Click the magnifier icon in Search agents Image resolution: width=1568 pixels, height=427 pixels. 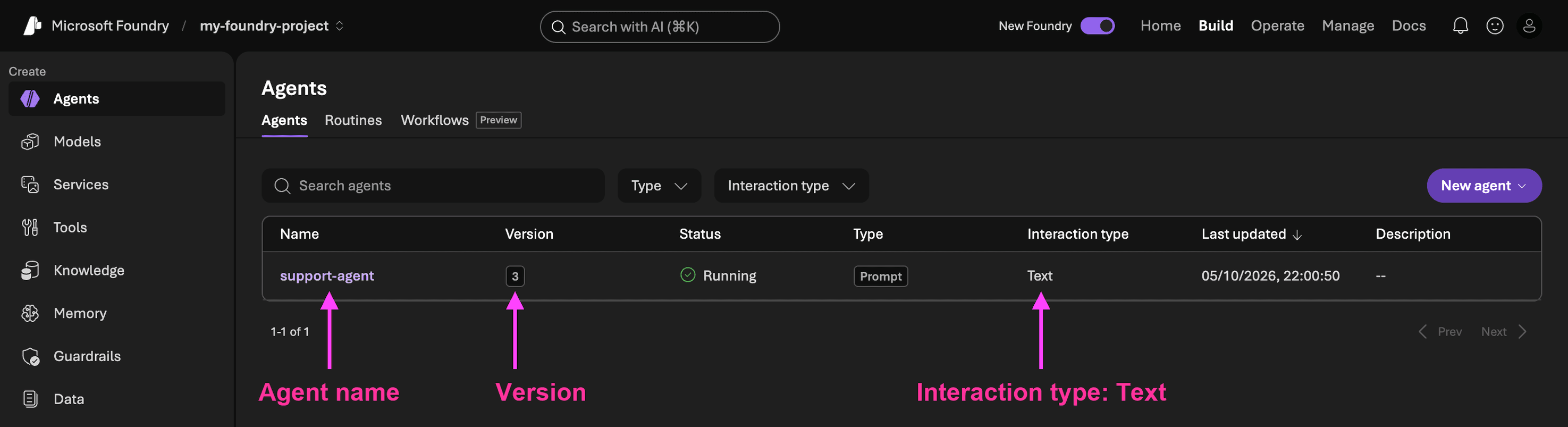pos(282,186)
